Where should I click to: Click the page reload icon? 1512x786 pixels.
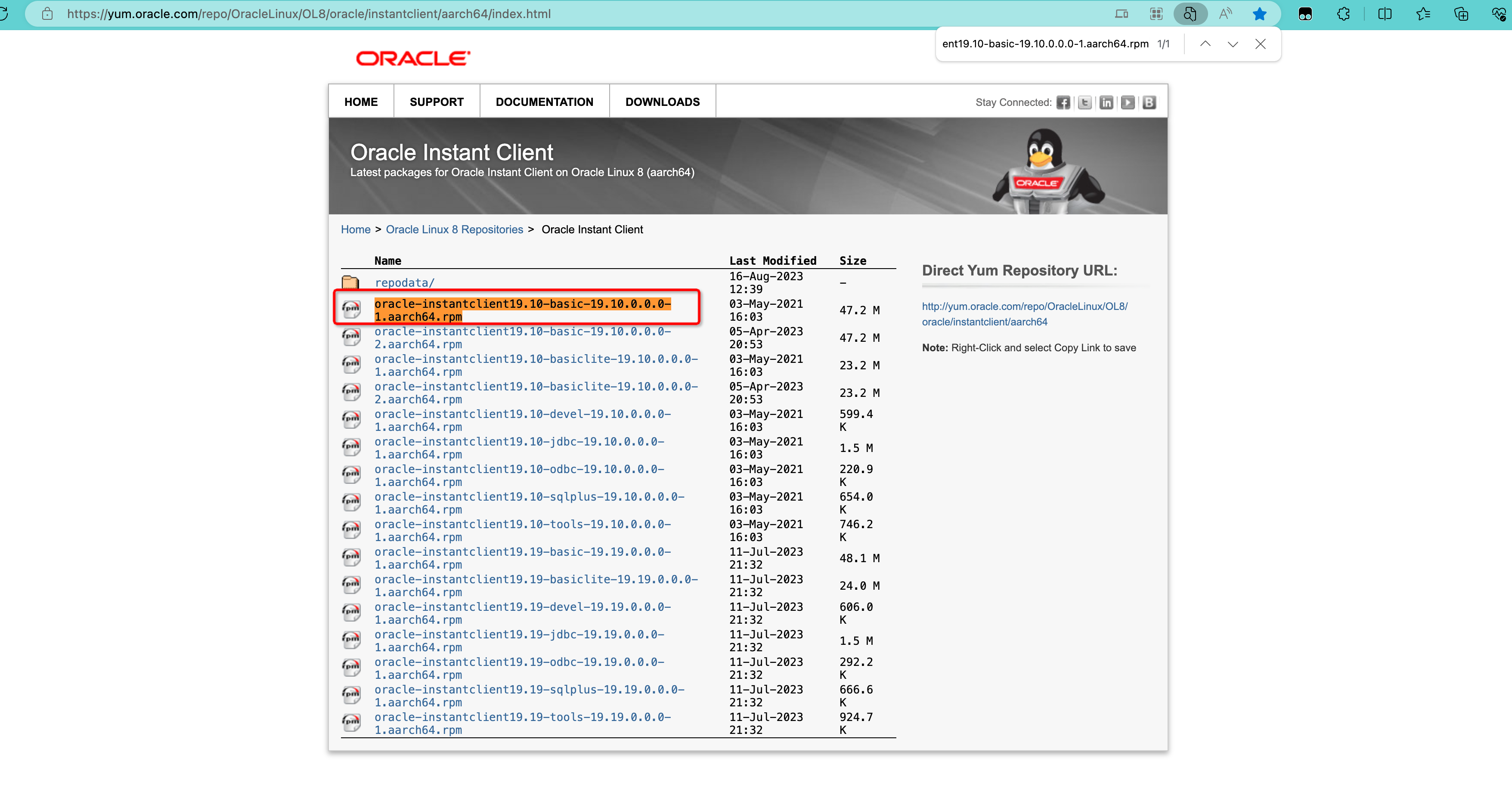pyautogui.click(x=3, y=13)
